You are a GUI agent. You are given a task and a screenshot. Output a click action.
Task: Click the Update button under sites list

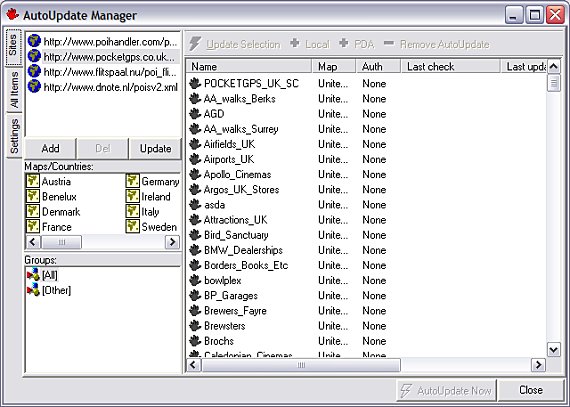coord(155,148)
